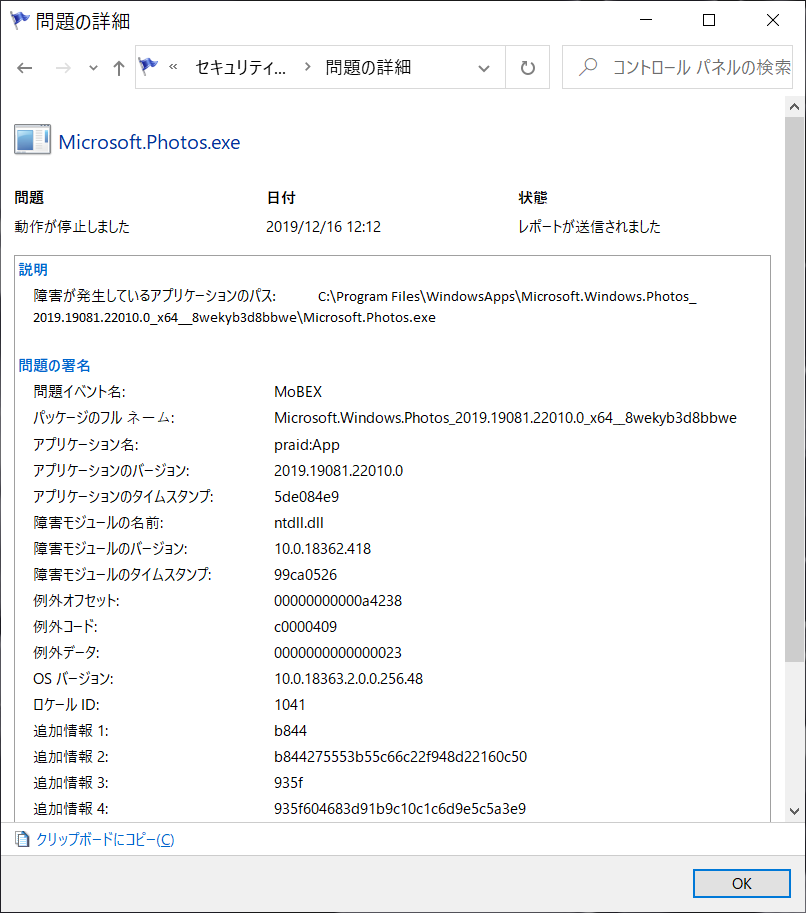Select locale ID value 1041
This screenshot has height=913, width=806.
289,705
